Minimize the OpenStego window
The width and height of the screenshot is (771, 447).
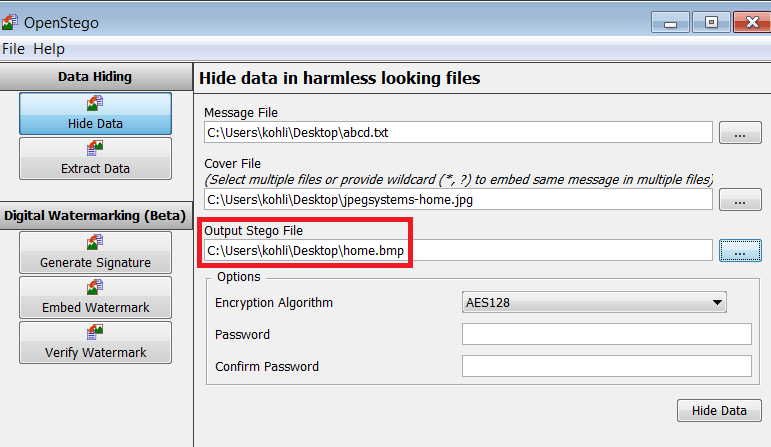(x=670, y=23)
